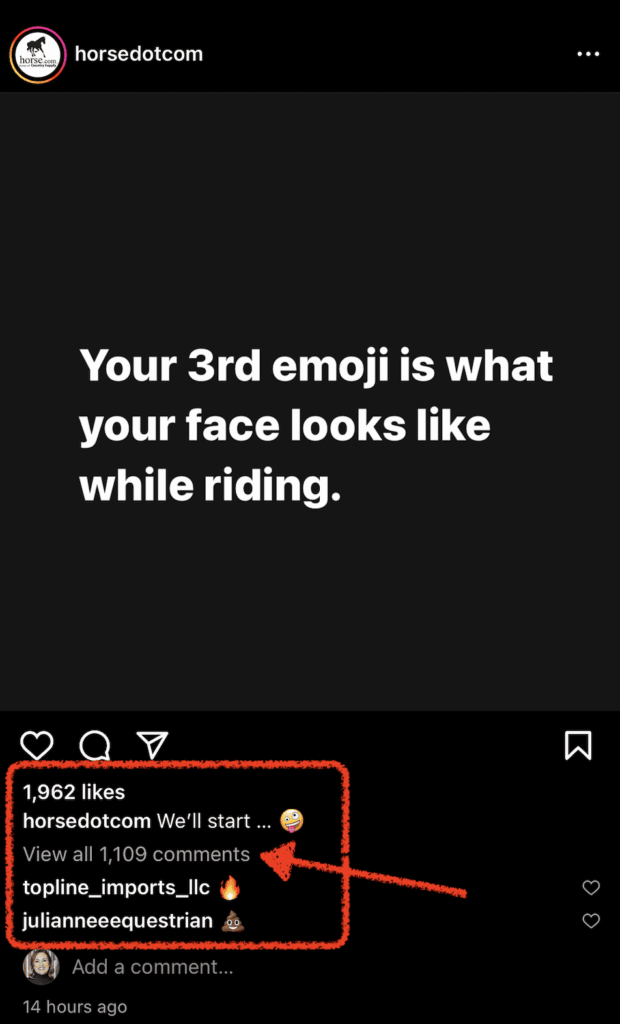Screen dimensions: 620x1024
Task: Click your avatar beside the comment field
Action: [x=40, y=967]
